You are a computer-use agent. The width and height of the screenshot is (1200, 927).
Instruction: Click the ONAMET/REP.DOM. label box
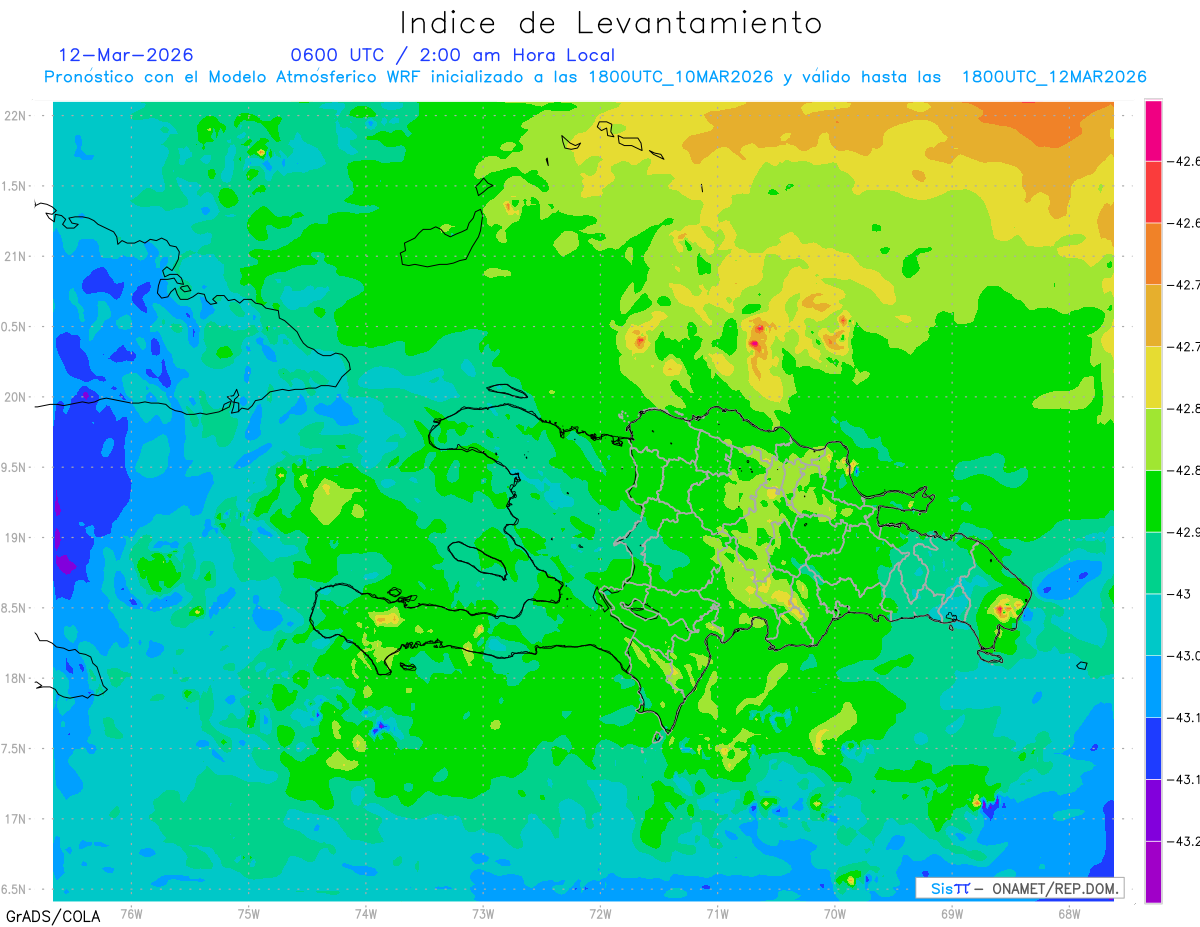coord(1019,888)
